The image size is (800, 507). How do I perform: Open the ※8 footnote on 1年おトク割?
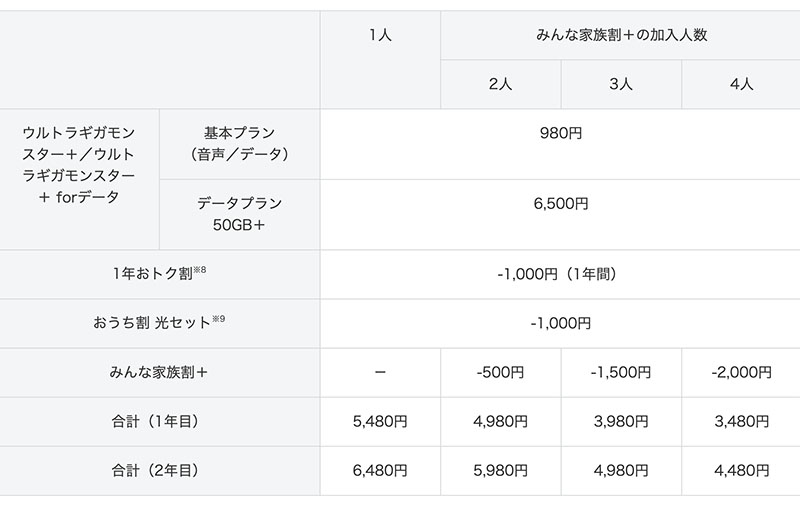[x=200, y=269]
